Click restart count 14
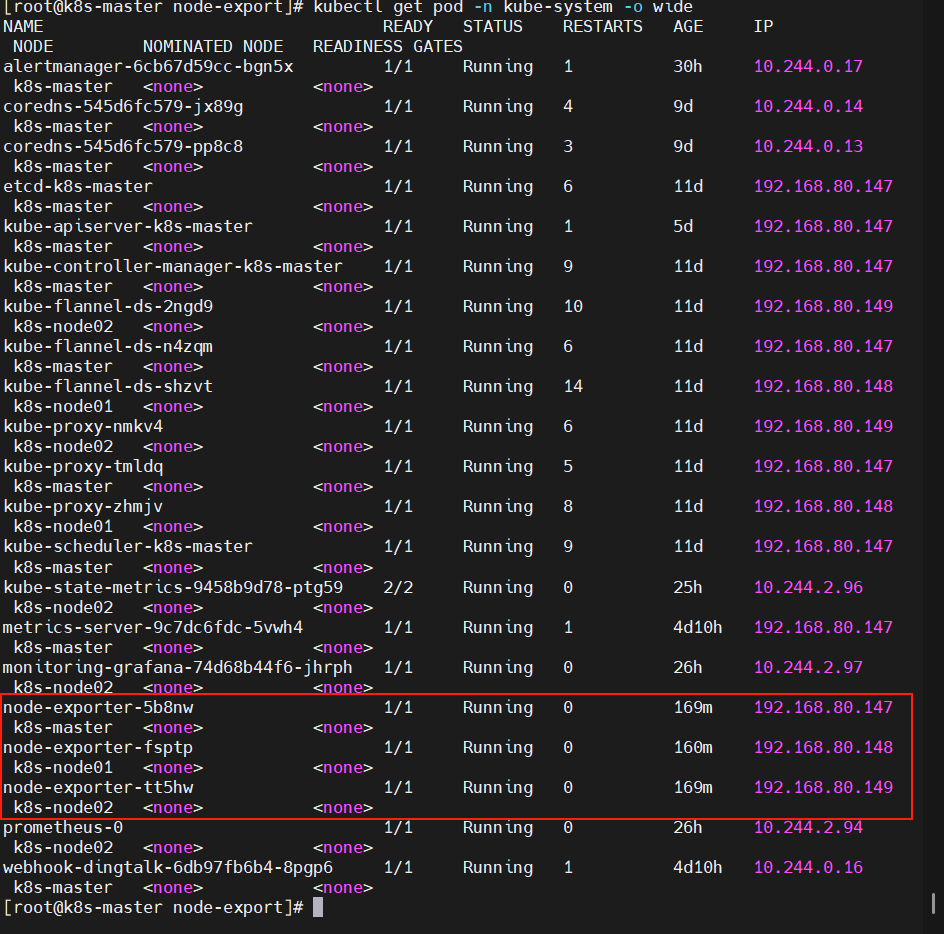This screenshot has height=934, width=944. 573,386
